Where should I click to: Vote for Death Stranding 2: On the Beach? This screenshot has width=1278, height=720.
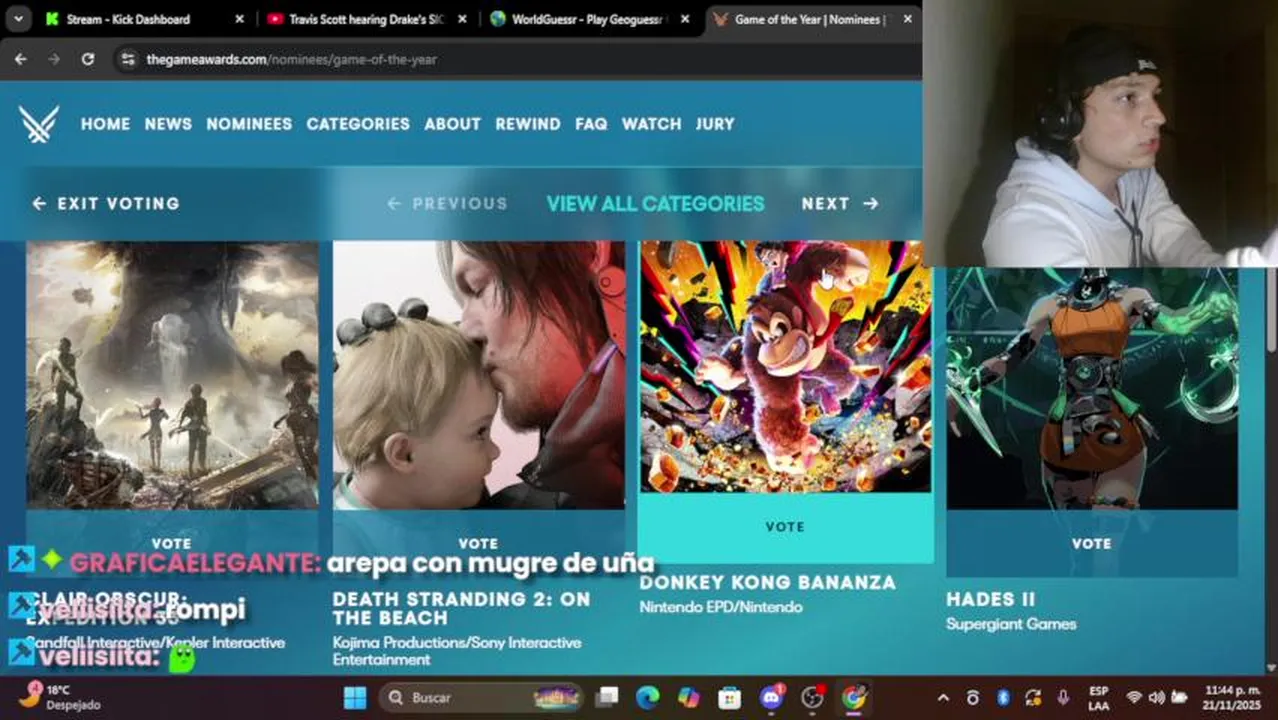click(x=478, y=543)
